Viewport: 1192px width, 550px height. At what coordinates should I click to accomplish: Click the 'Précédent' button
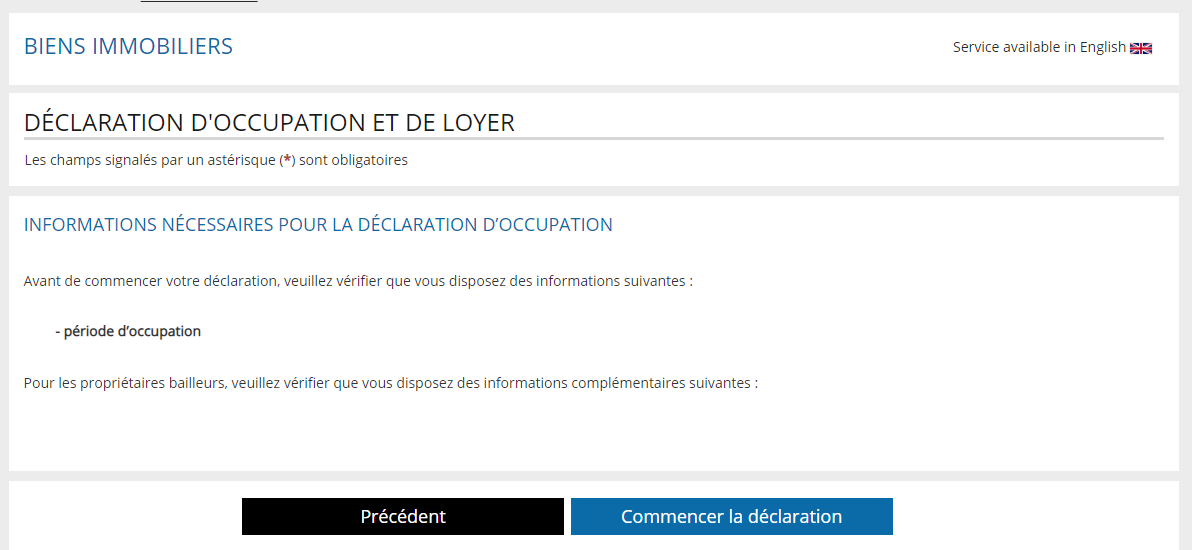pos(403,517)
